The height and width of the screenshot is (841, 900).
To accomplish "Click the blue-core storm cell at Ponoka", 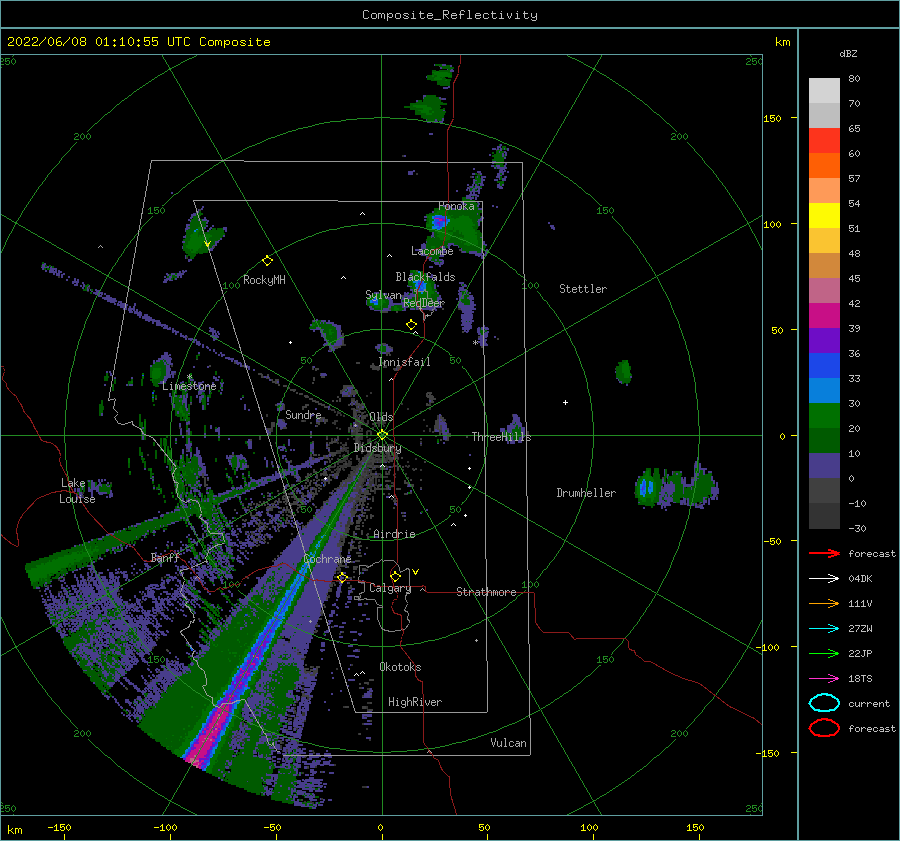I will click(x=440, y=222).
